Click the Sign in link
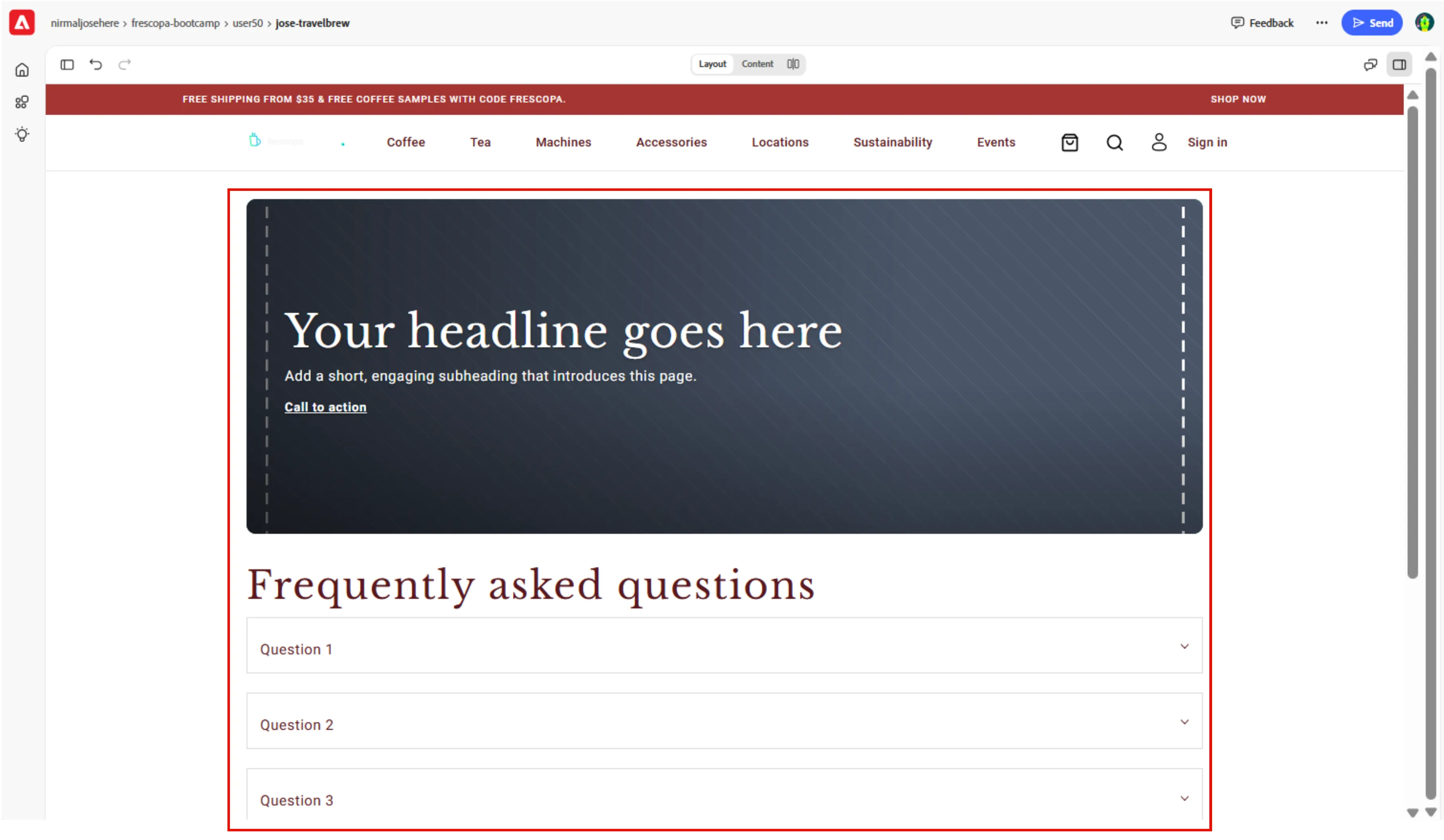The width and height of the screenshot is (1444, 840). 1207,143
